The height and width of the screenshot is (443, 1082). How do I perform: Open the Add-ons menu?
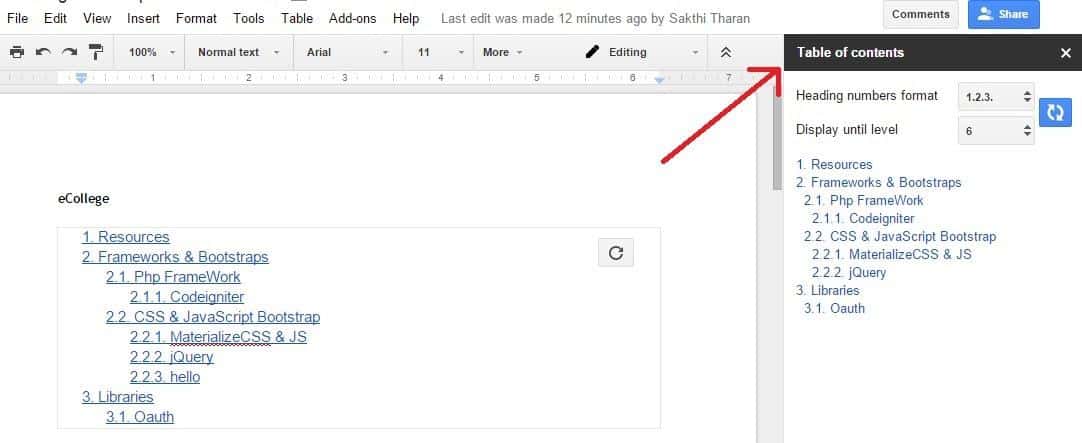[x=353, y=18]
